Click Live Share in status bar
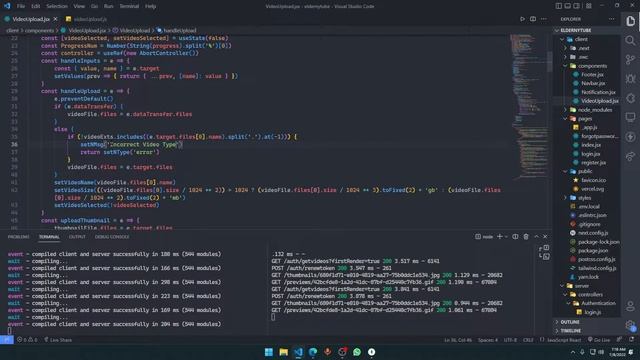This screenshot has height=360, width=640. click(x=58, y=340)
